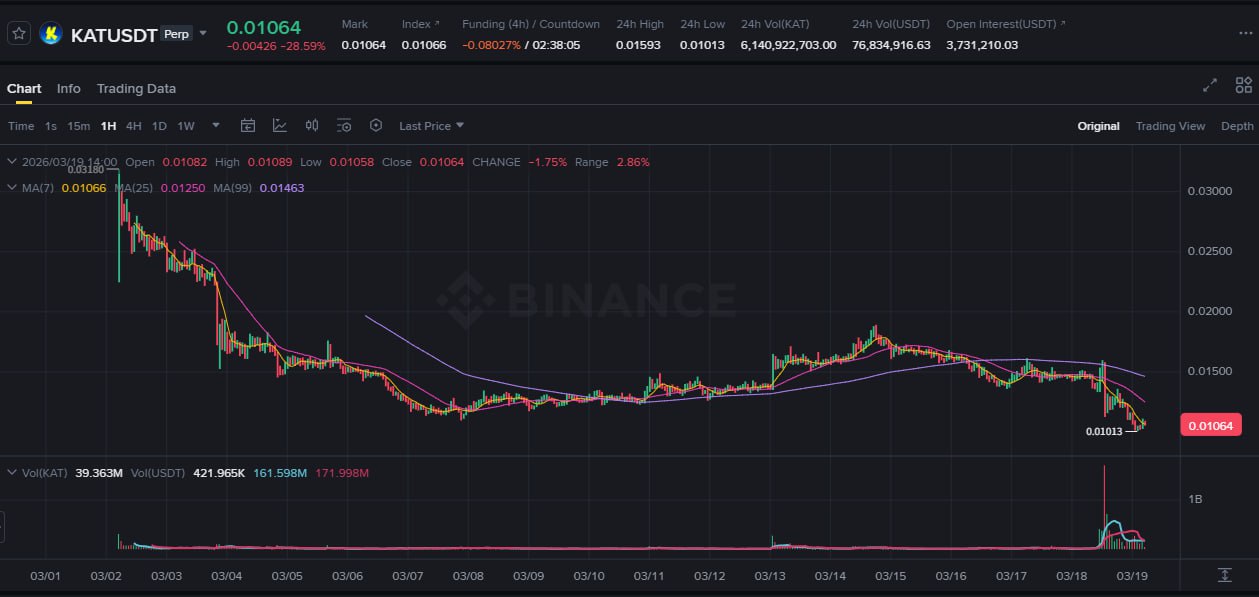This screenshot has height=597, width=1259.
Task: Click the fullscreen expand icon above the chart
Action: click(1209, 86)
